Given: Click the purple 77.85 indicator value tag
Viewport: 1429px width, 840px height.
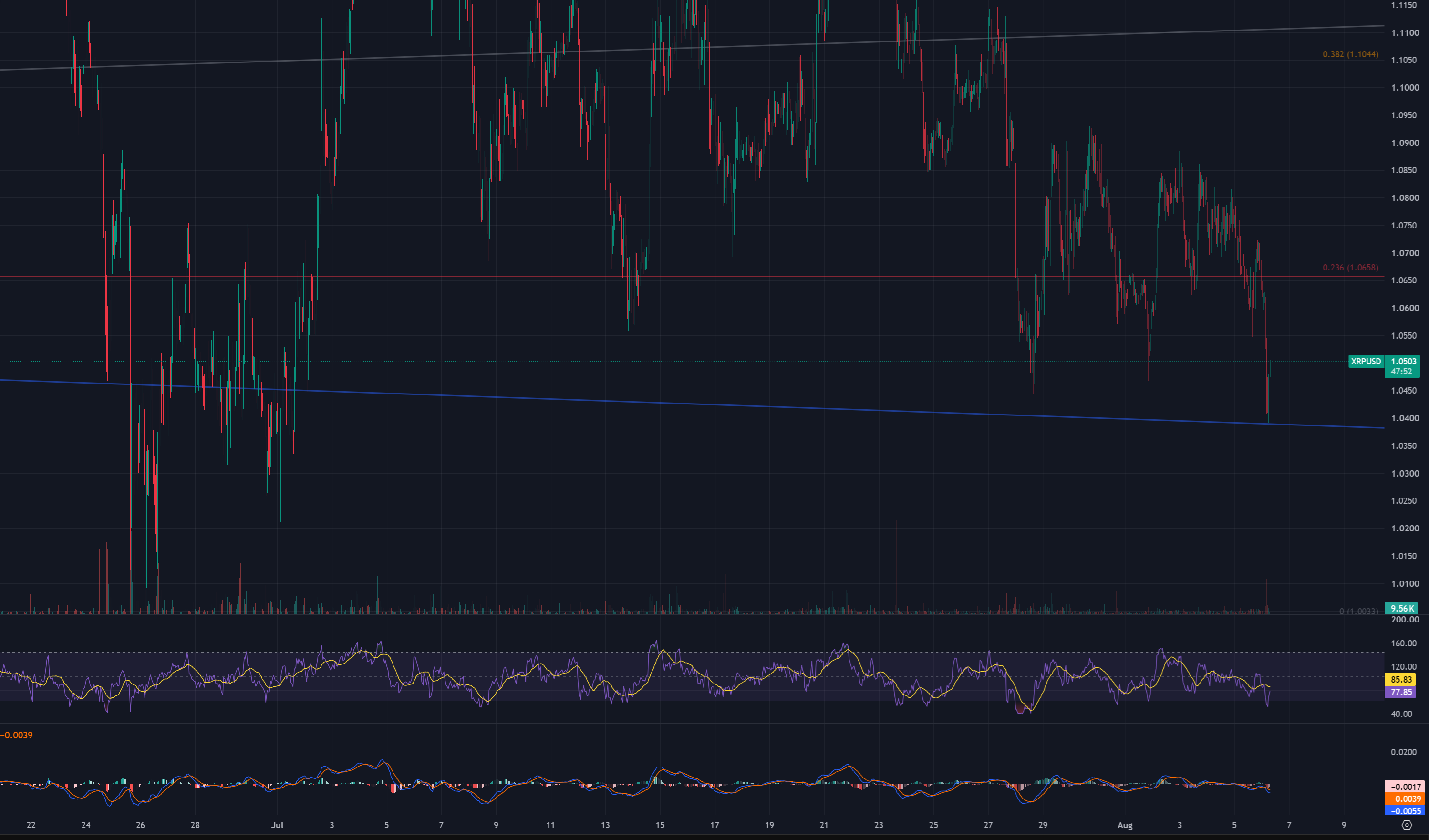Looking at the screenshot, I should (x=1401, y=692).
